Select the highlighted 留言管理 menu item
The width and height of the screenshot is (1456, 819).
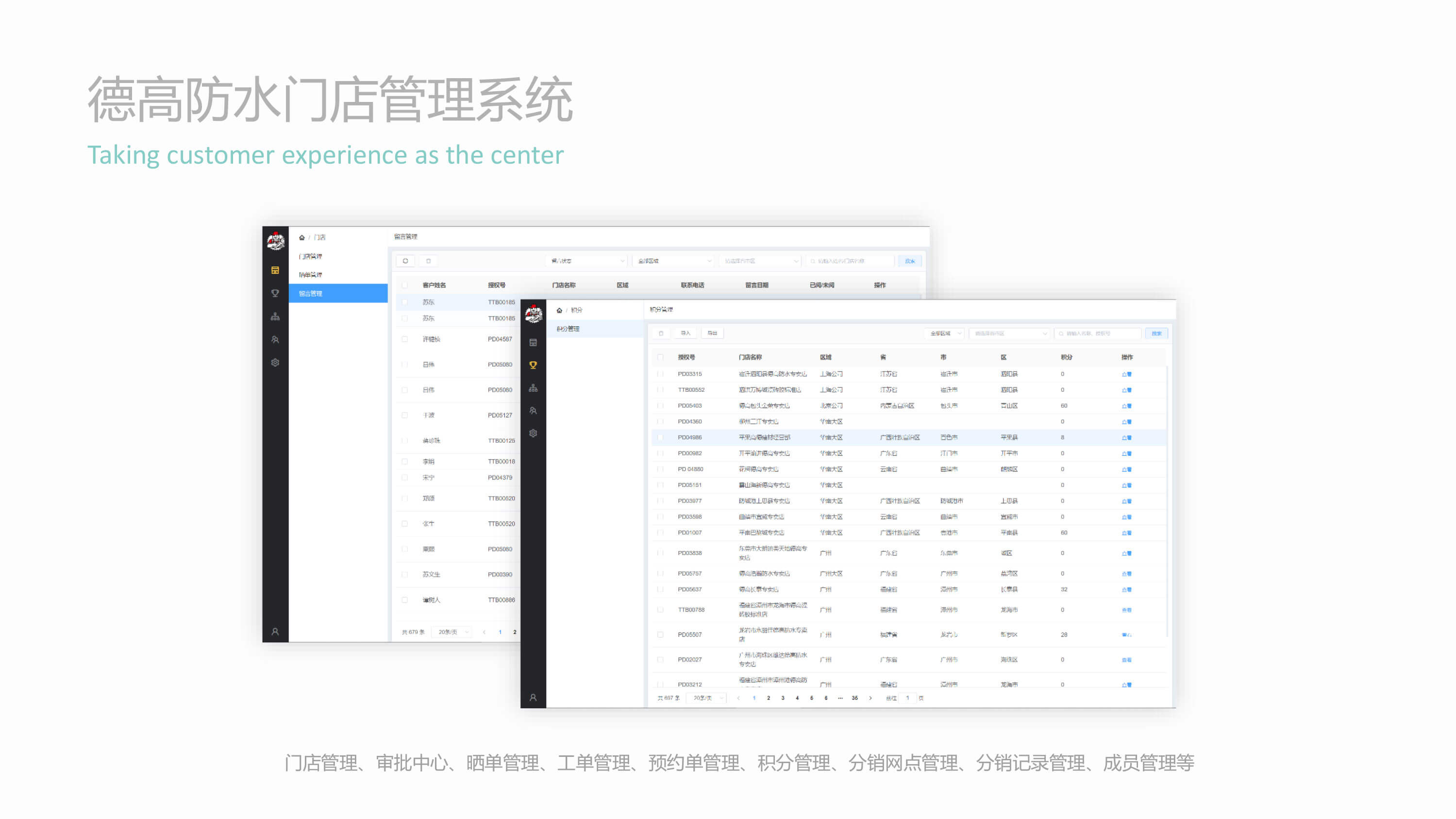(x=338, y=293)
